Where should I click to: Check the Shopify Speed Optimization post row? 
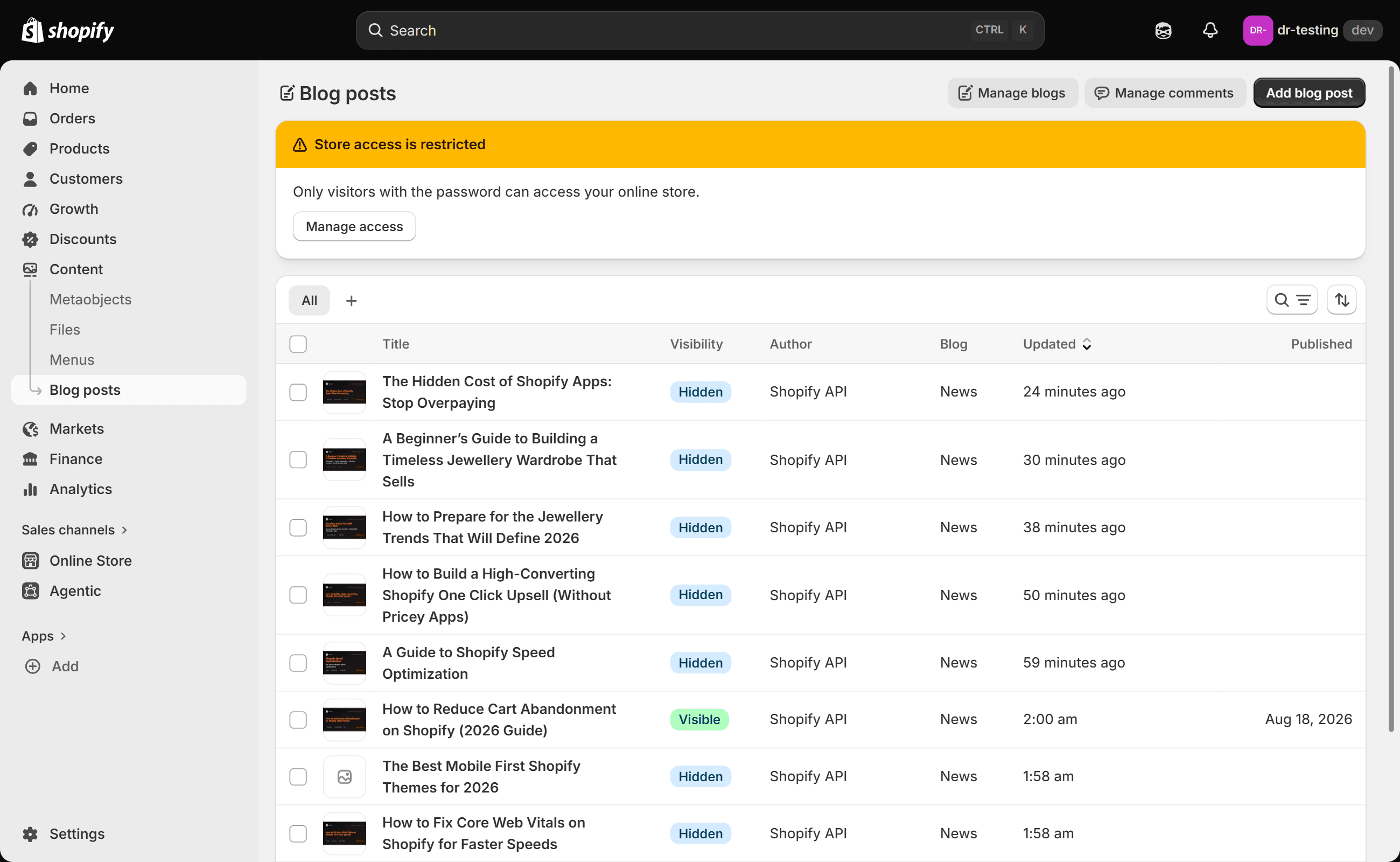coord(298,663)
